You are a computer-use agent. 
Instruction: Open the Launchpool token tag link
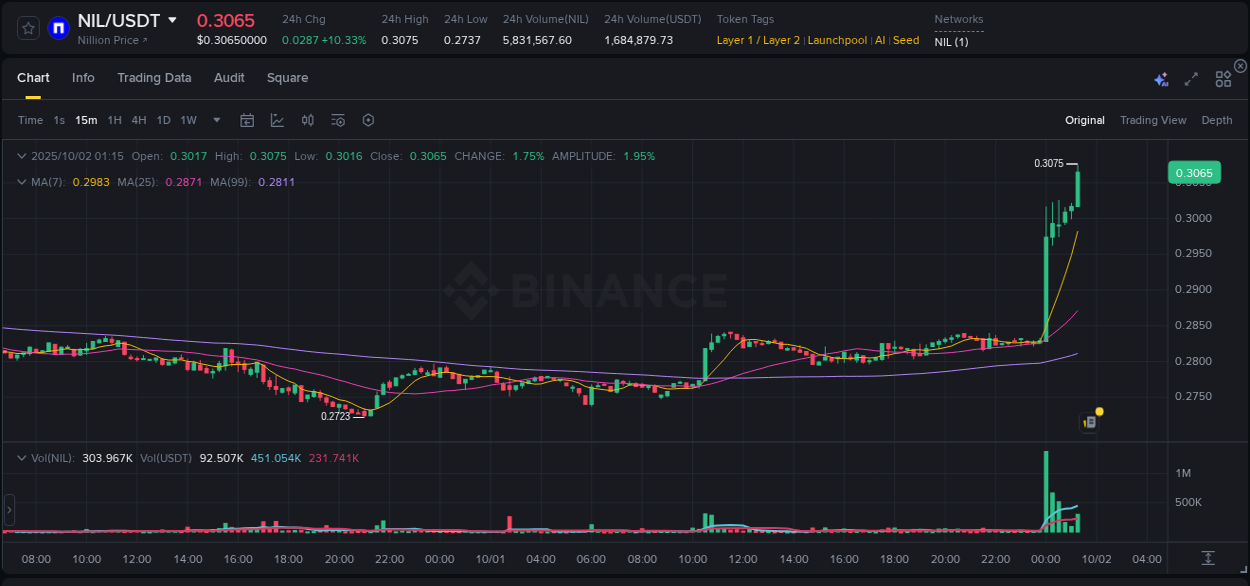tap(838, 40)
